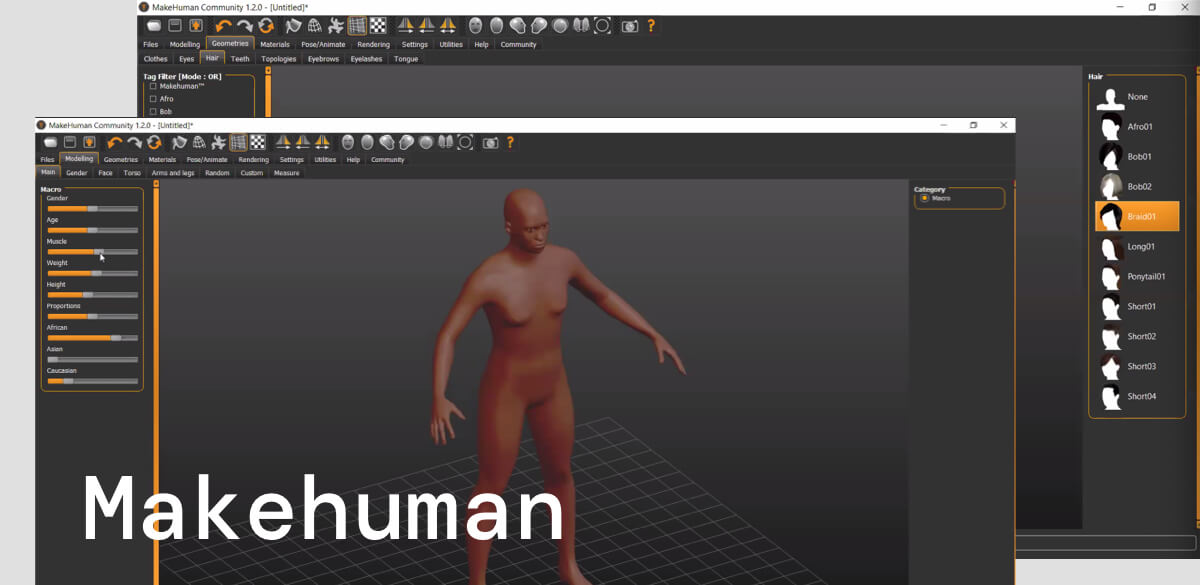Check the Bob tag filter checkbox
Viewport: 1200px width, 585px height.
[153, 111]
